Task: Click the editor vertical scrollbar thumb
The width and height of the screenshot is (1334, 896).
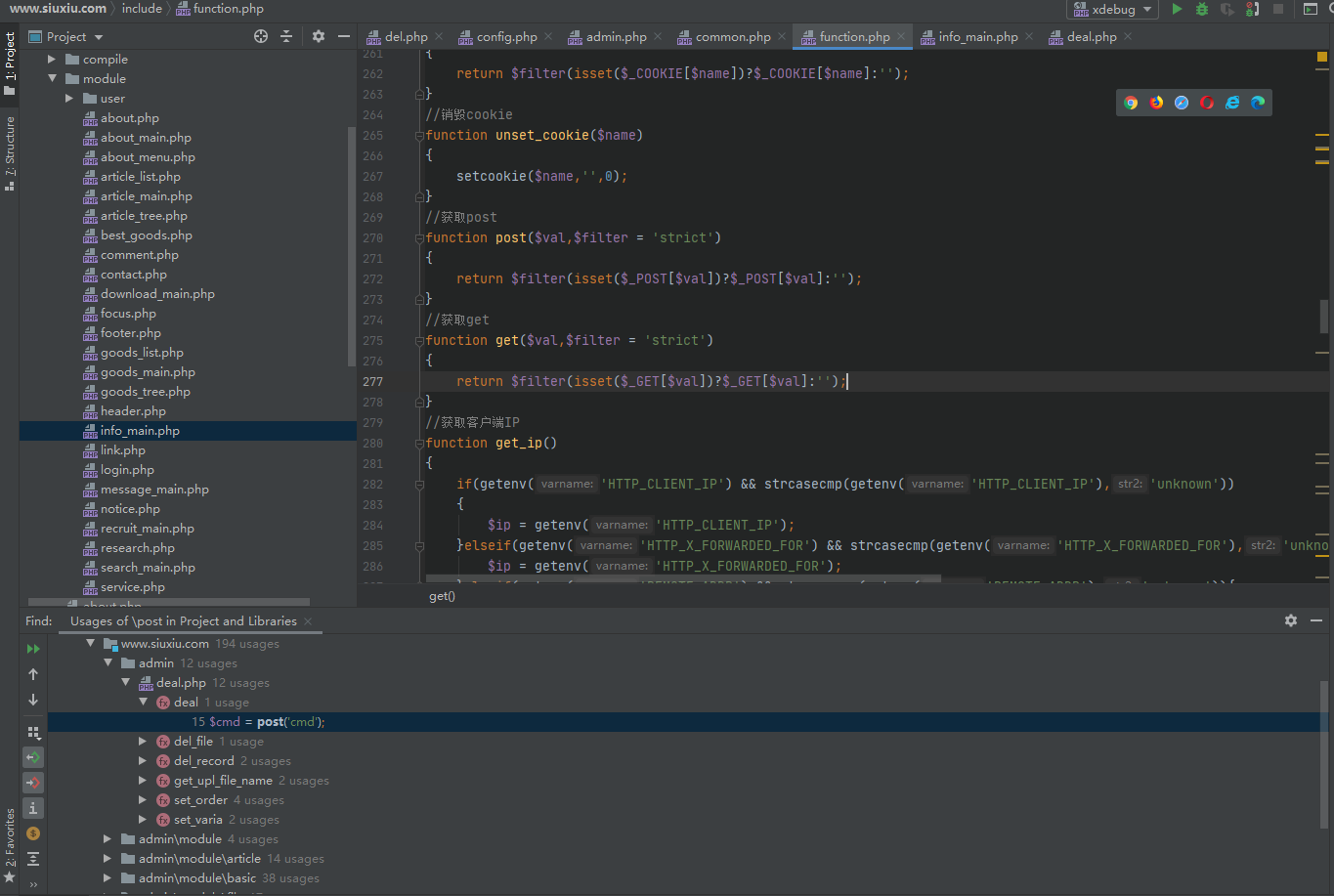Action: (1324, 316)
